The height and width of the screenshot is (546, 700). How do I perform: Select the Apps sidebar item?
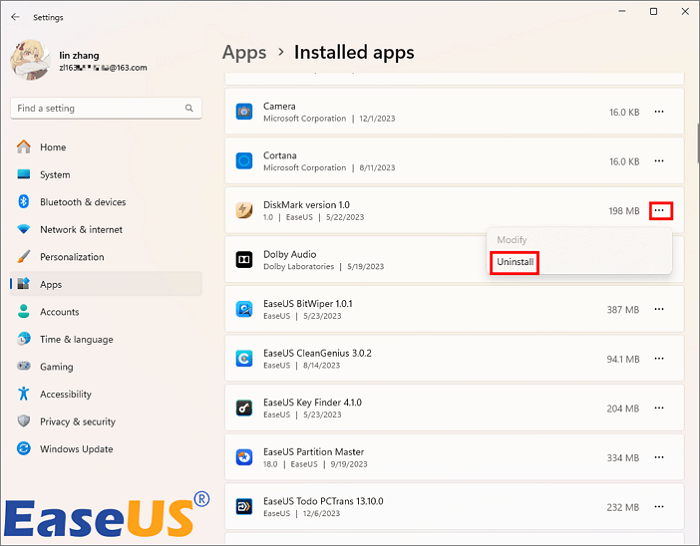pyautogui.click(x=106, y=284)
